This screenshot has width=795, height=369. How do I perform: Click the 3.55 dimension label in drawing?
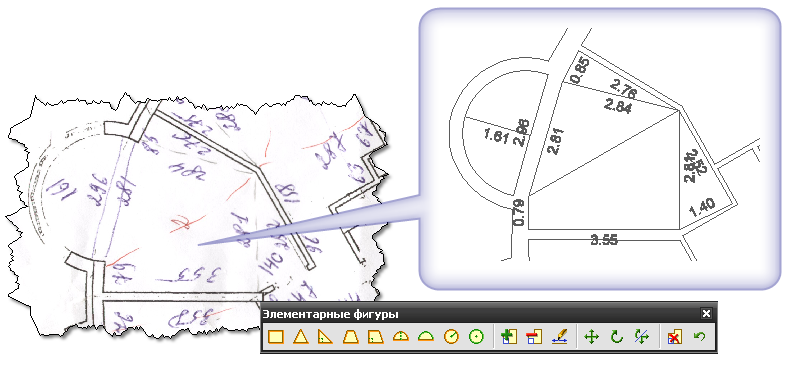(604, 240)
